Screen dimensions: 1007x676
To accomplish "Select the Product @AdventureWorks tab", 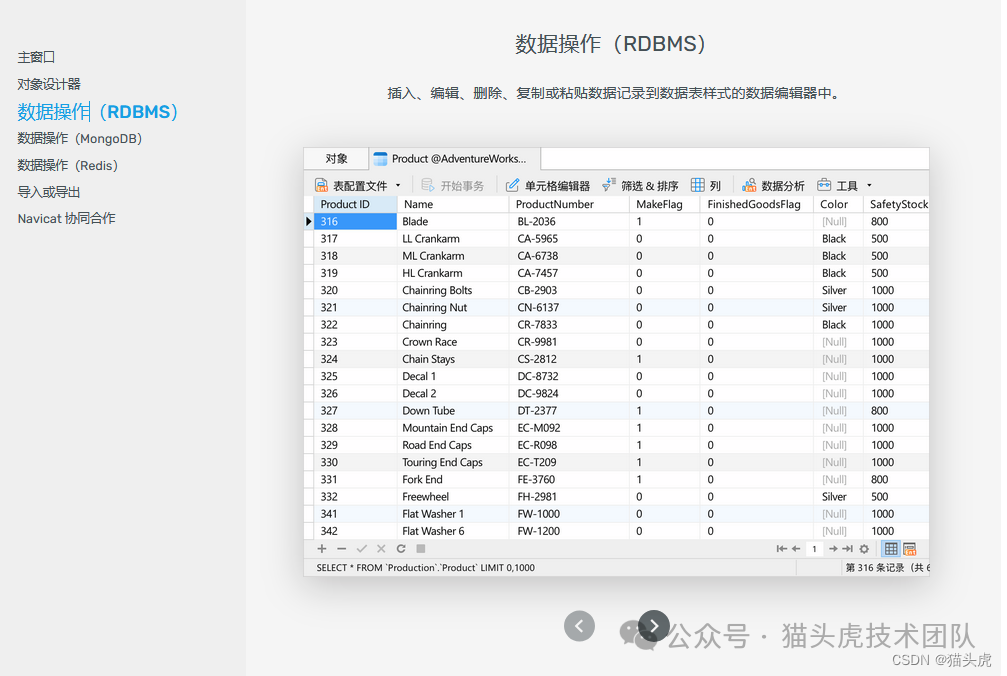I will 455,159.
